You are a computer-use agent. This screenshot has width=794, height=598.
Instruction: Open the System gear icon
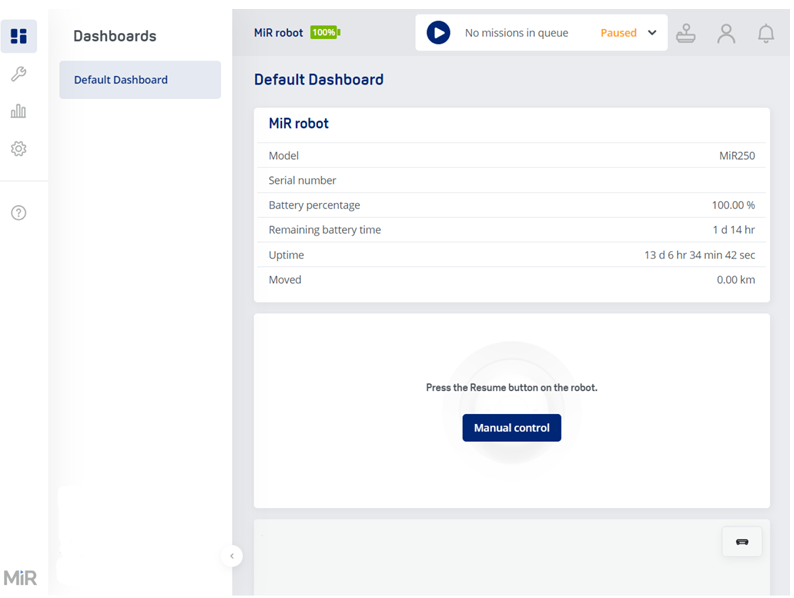pyautogui.click(x=19, y=149)
